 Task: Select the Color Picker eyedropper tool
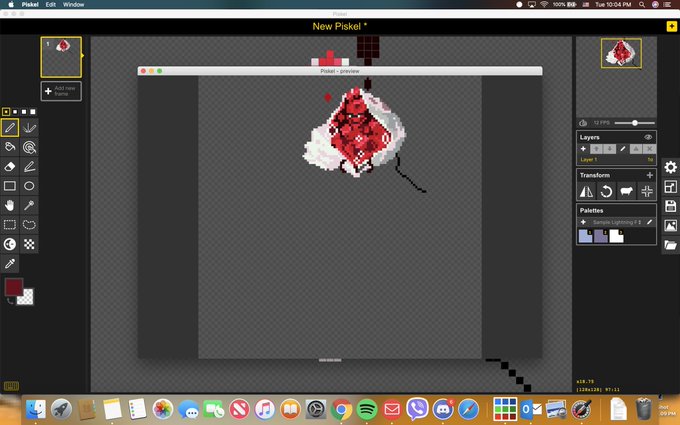[10, 263]
